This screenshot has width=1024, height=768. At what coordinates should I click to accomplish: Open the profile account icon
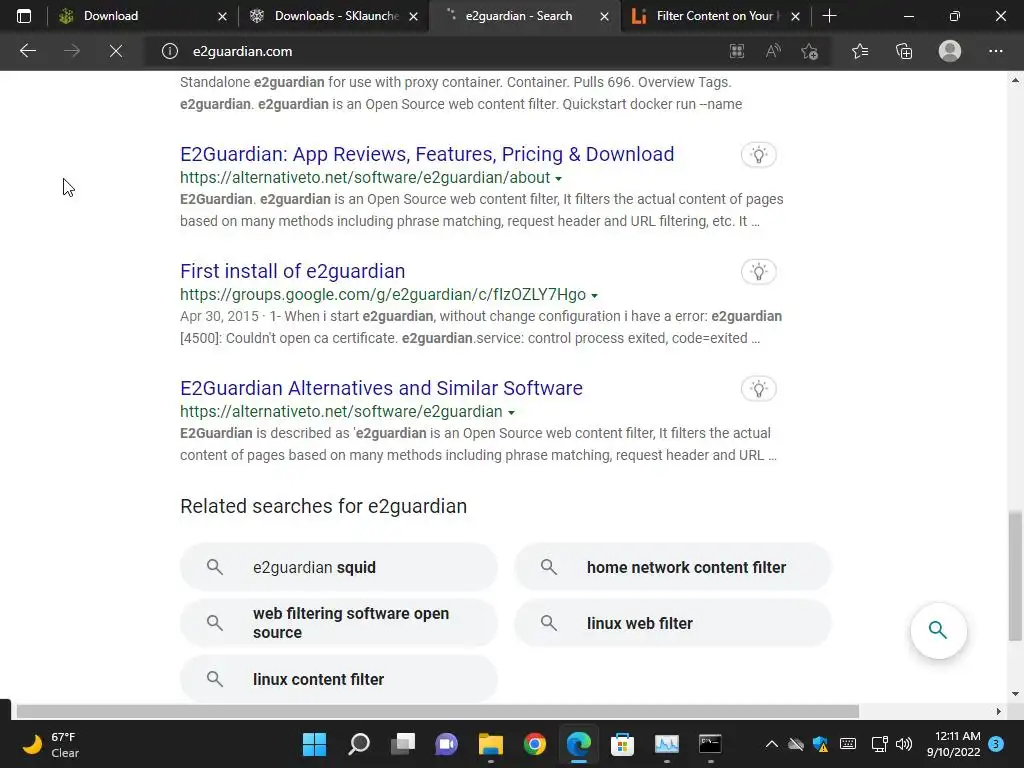pyautogui.click(x=950, y=51)
